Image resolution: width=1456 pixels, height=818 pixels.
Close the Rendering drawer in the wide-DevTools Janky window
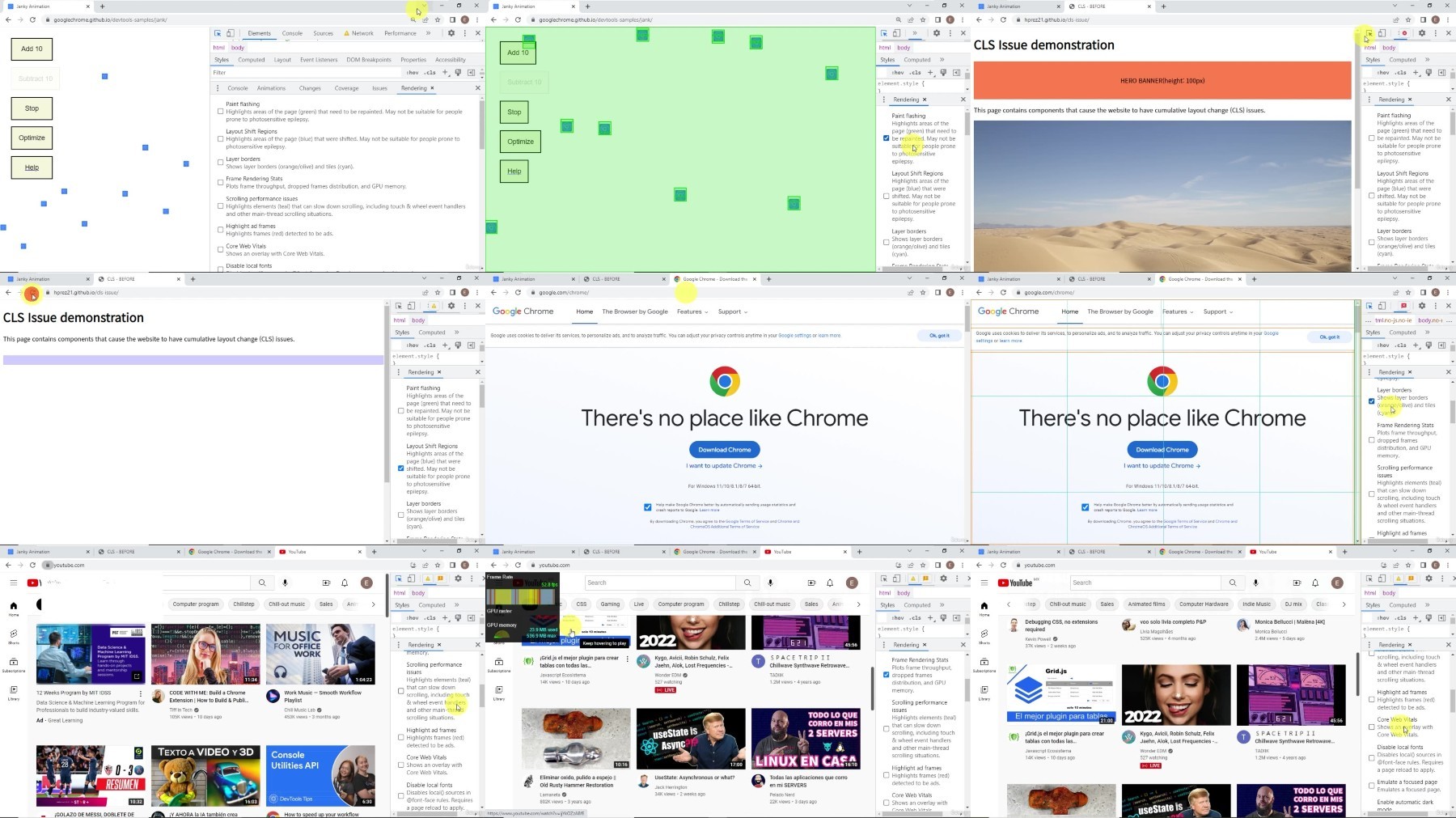click(x=477, y=88)
